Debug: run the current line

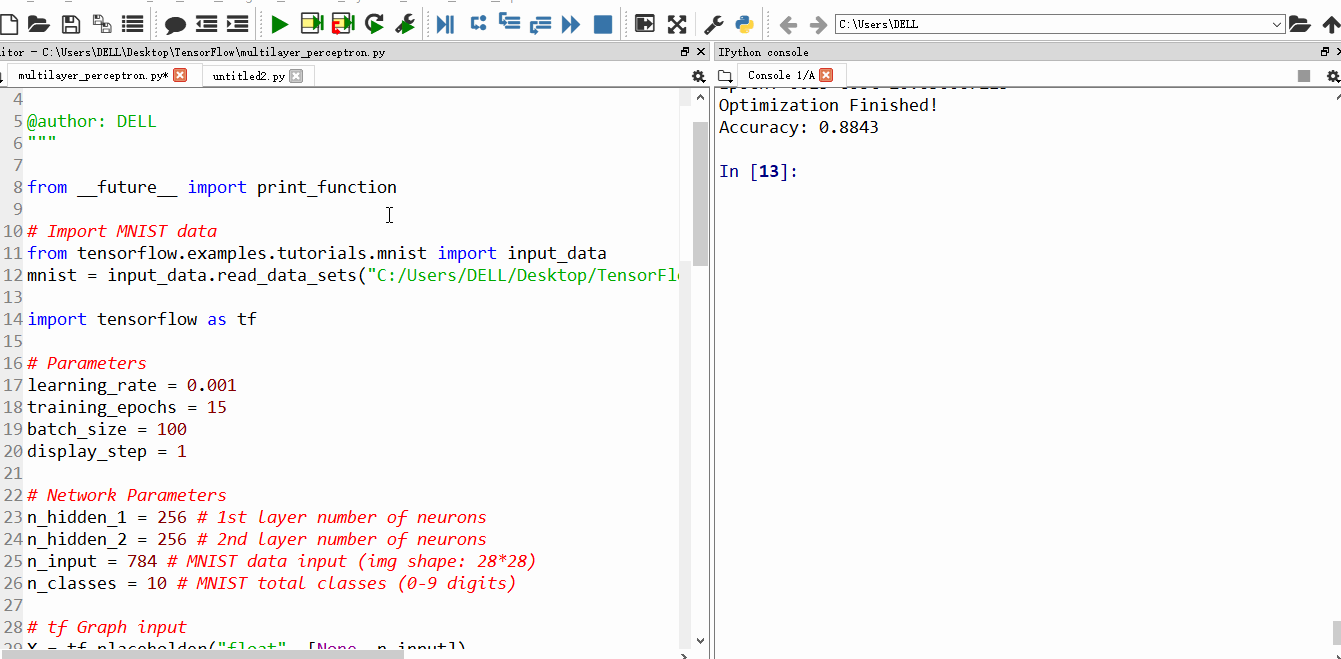(478, 24)
